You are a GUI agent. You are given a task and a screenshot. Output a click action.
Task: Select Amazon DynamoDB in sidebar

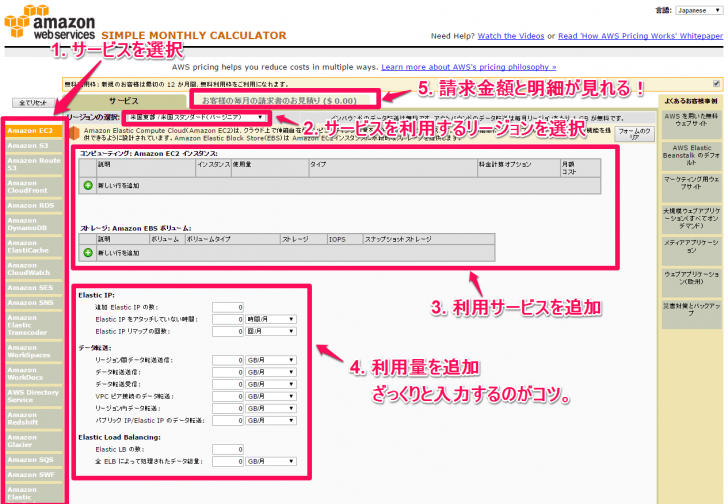click(34, 224)
